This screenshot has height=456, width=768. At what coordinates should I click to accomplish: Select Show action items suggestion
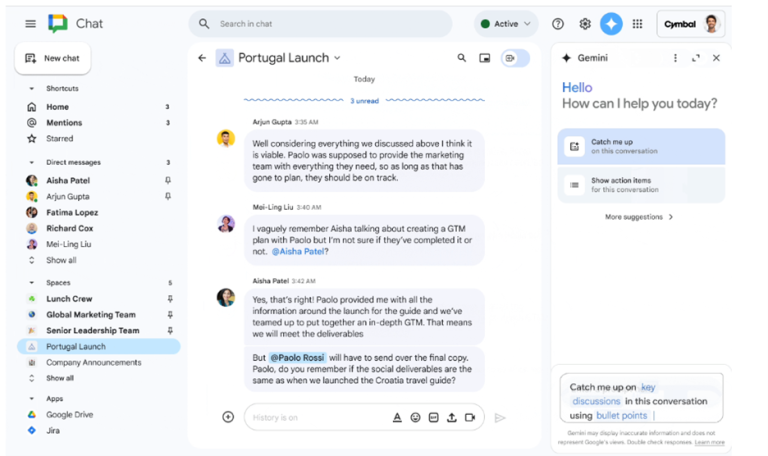coord(641,185)
